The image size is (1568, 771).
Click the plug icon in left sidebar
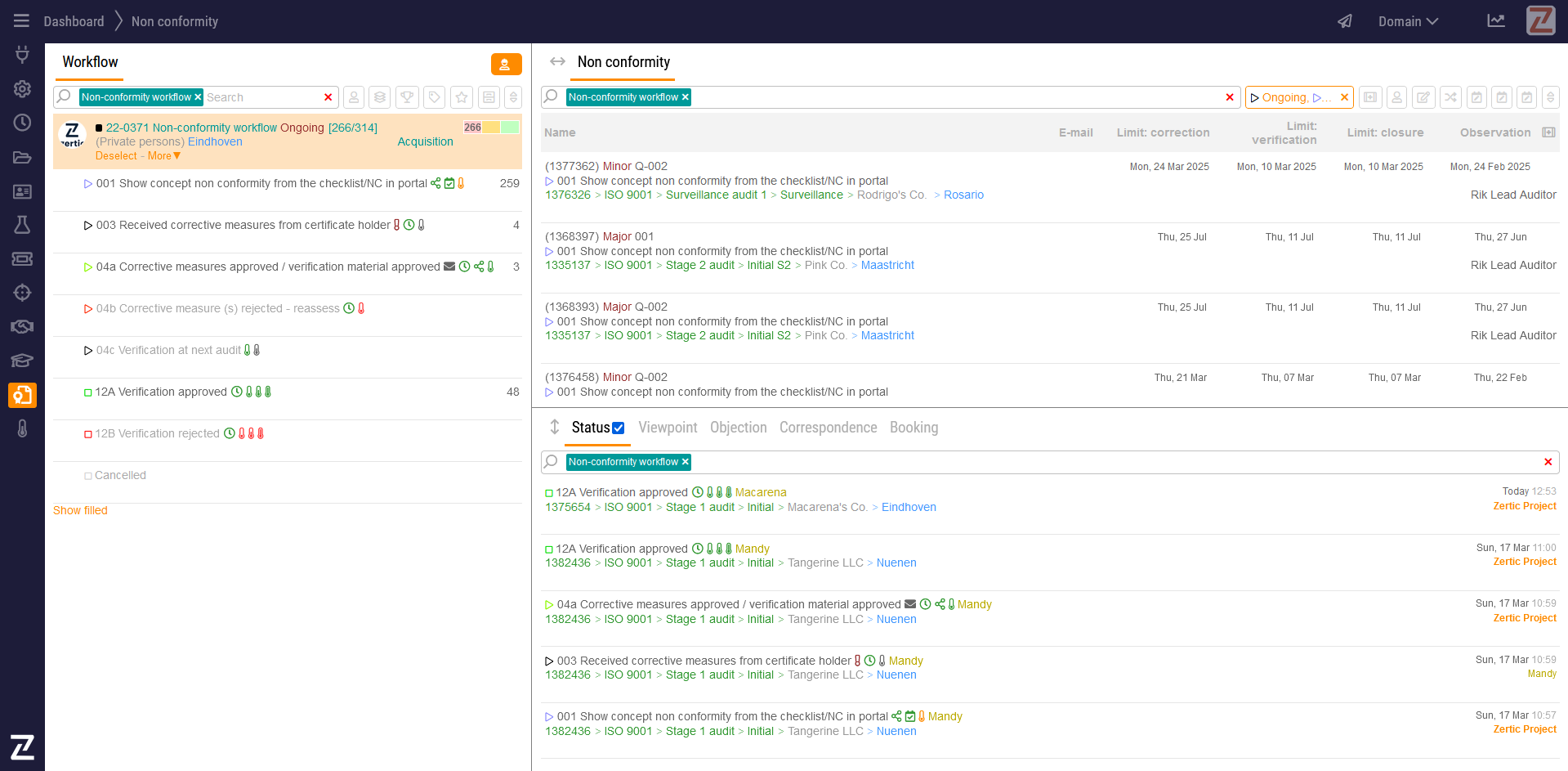click(x=22, y=54)
